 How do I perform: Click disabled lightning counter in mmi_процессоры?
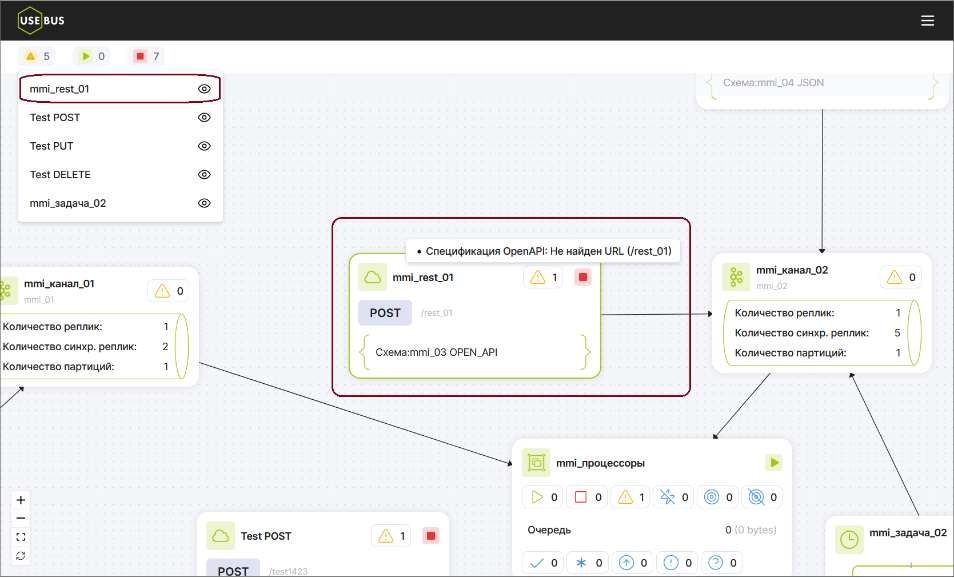coord(674,497)
